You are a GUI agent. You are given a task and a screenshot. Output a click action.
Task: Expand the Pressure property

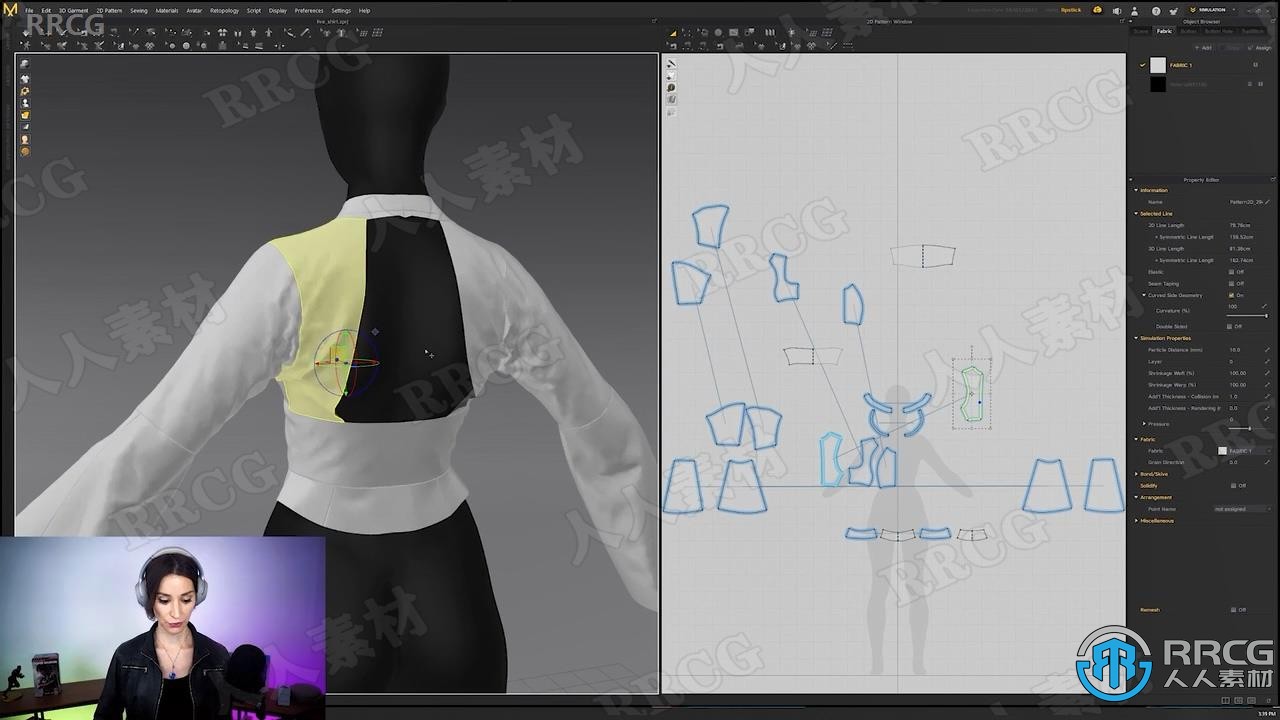1144,424
